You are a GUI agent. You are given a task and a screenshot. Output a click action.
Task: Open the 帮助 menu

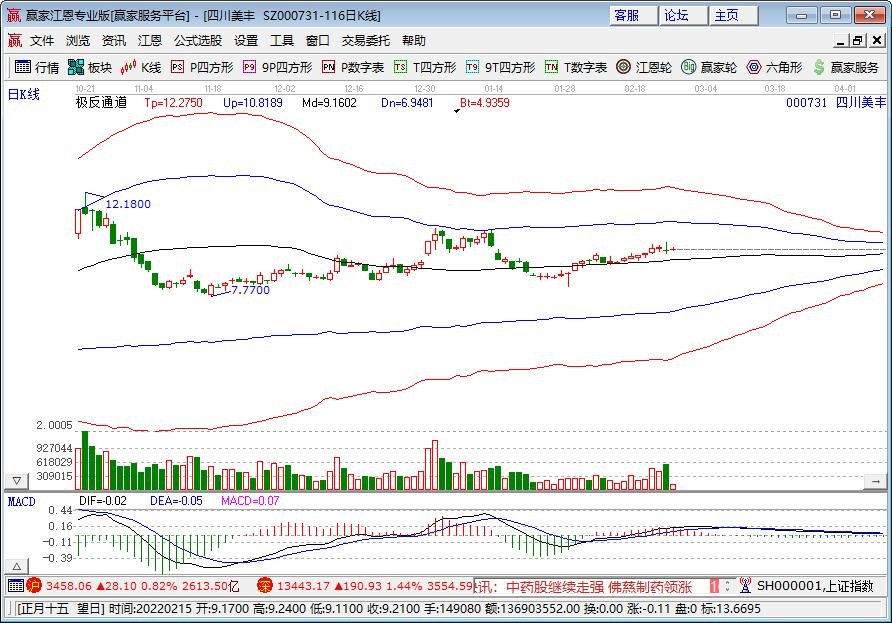[x=414, y=40]
